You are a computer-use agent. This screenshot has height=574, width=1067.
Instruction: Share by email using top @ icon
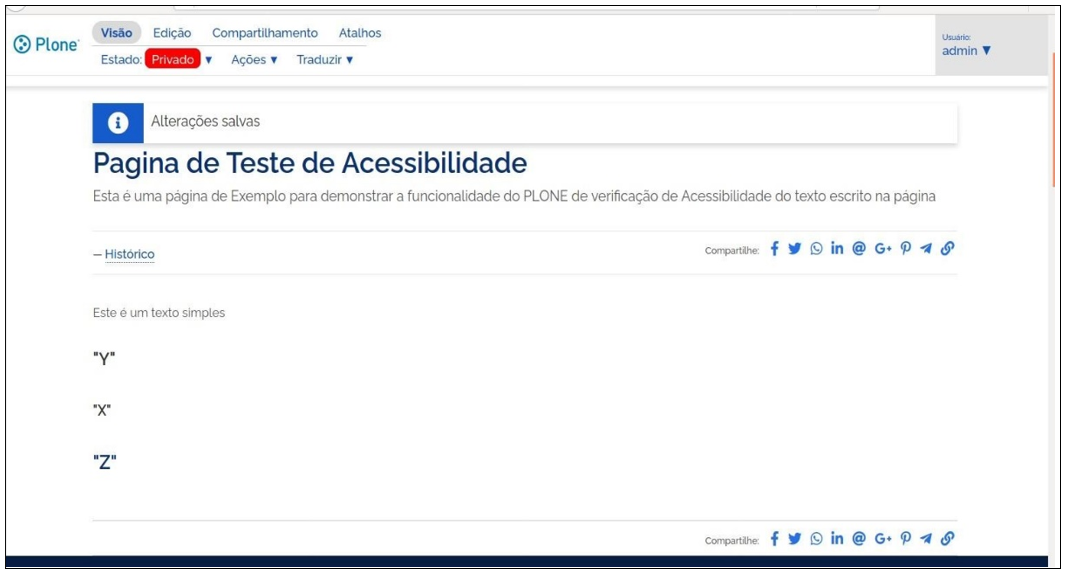[x=859, y=248]
